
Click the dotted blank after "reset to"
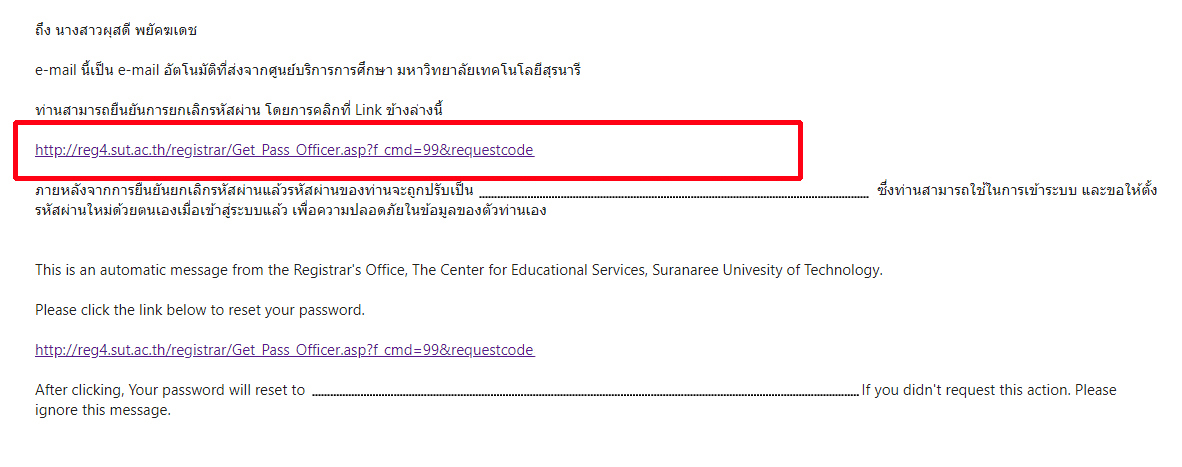click(x=585, y=392)
